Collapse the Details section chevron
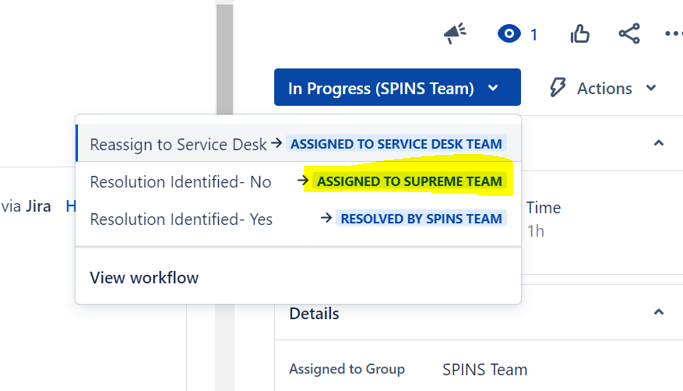The image size is (683, 391). pyautogui.click(x=659, y=312)
